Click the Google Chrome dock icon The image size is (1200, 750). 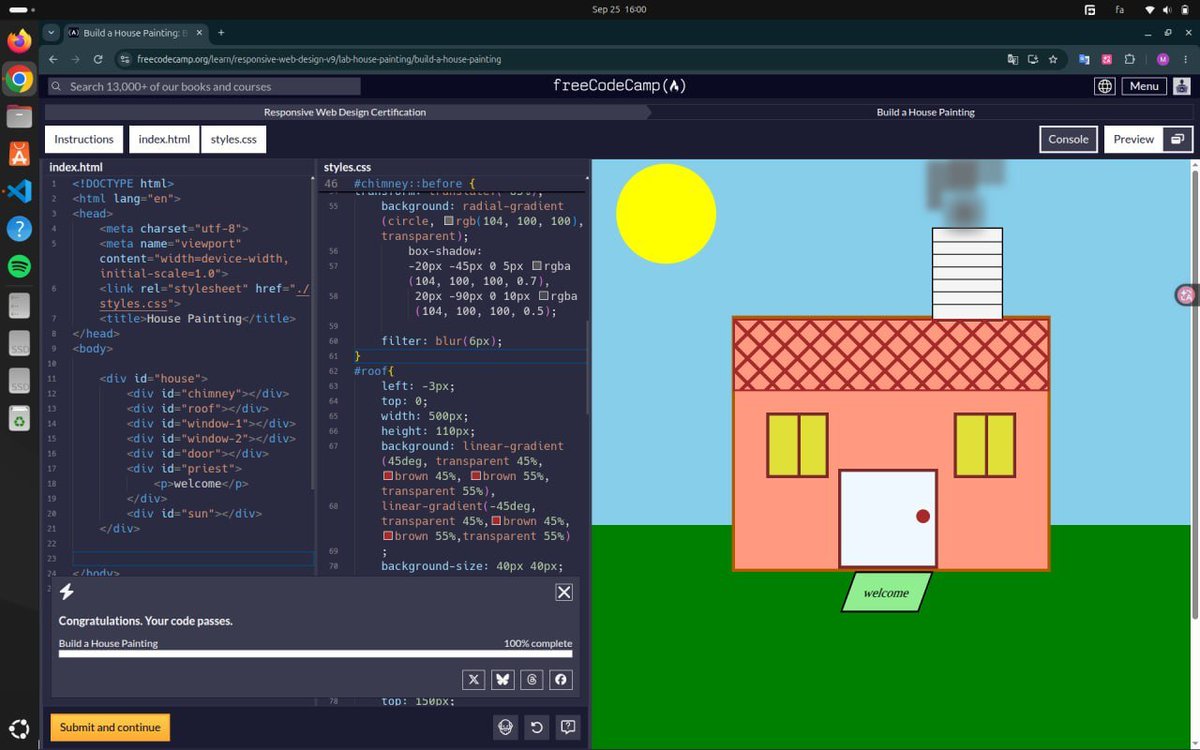pyautogui.click(x=19, y=79)
